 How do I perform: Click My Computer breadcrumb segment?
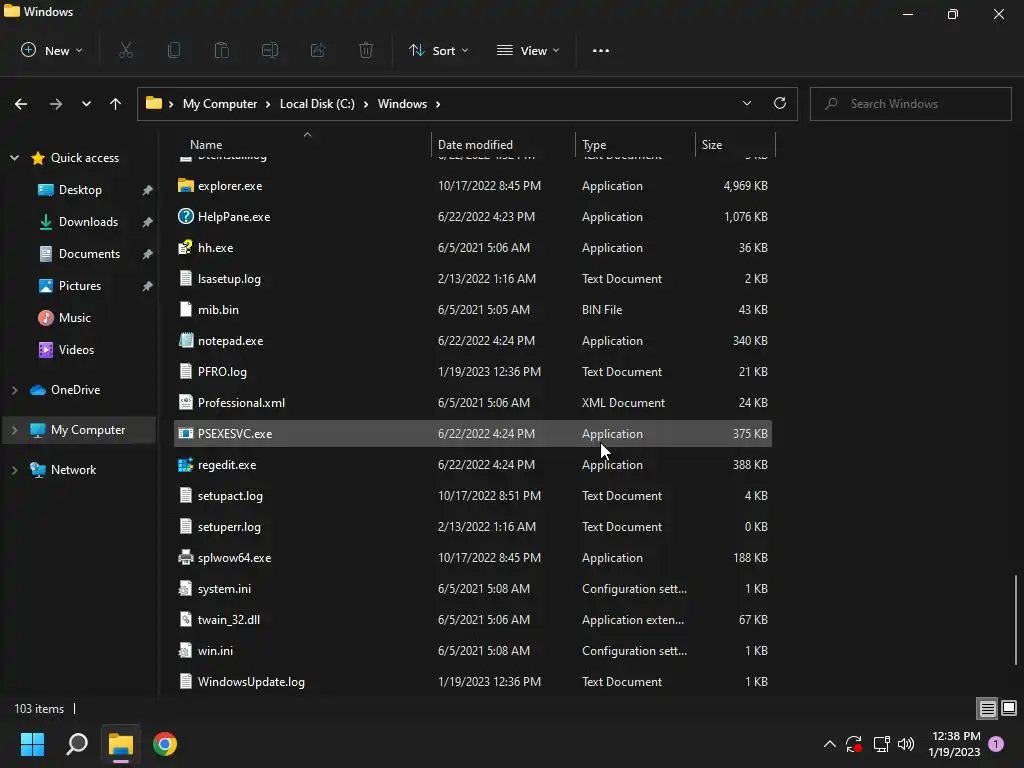(x=220, y=104)
